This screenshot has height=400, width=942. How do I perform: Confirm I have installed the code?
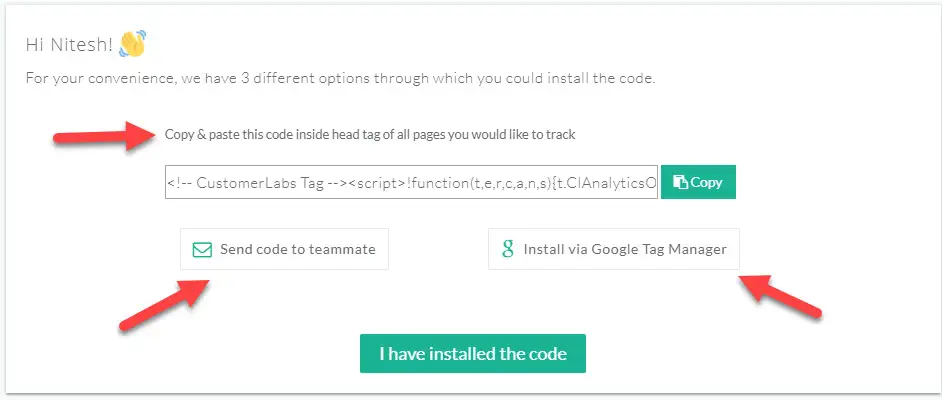473,353
